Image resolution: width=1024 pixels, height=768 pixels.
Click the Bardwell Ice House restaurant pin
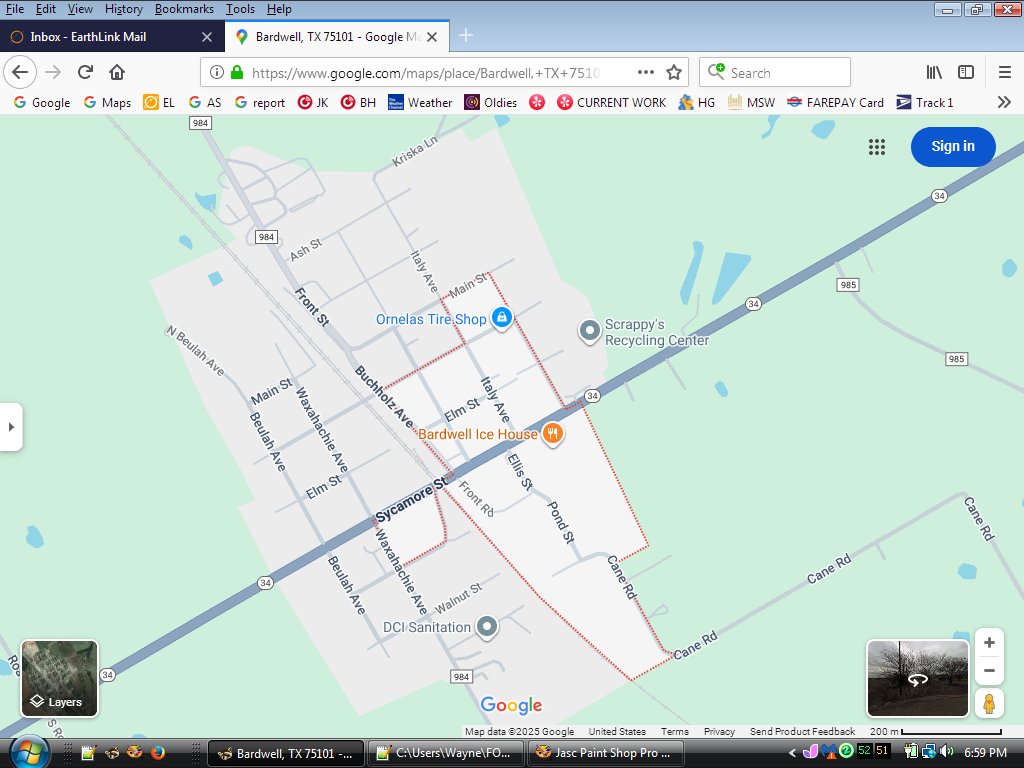coord(552,433)
